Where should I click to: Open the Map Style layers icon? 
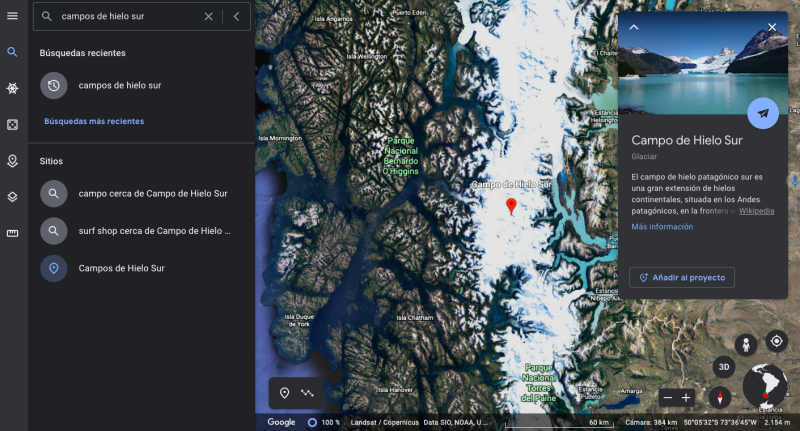pos(12,197)
